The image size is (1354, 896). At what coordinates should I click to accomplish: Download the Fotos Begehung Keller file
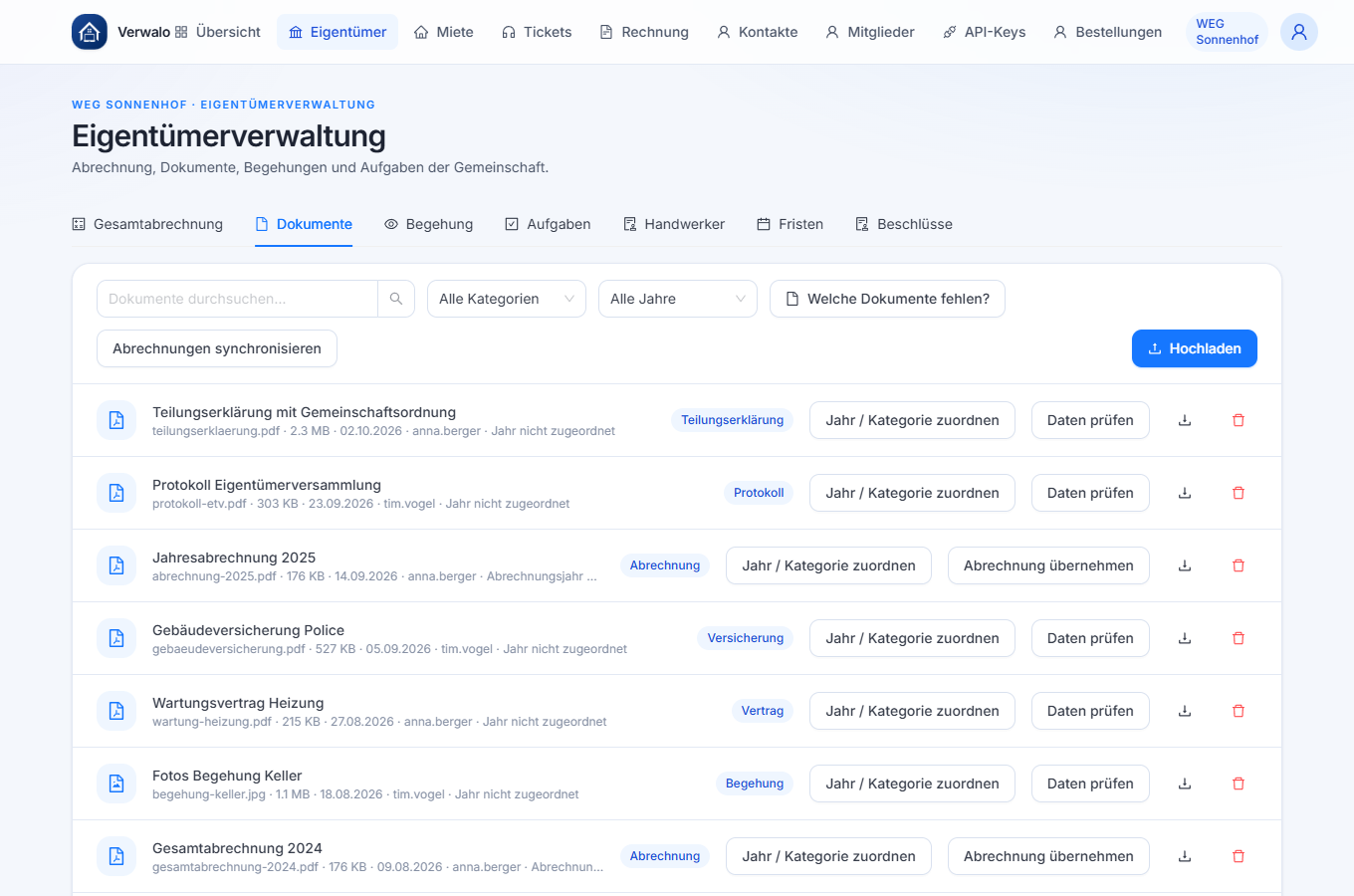coord(1185,784)
